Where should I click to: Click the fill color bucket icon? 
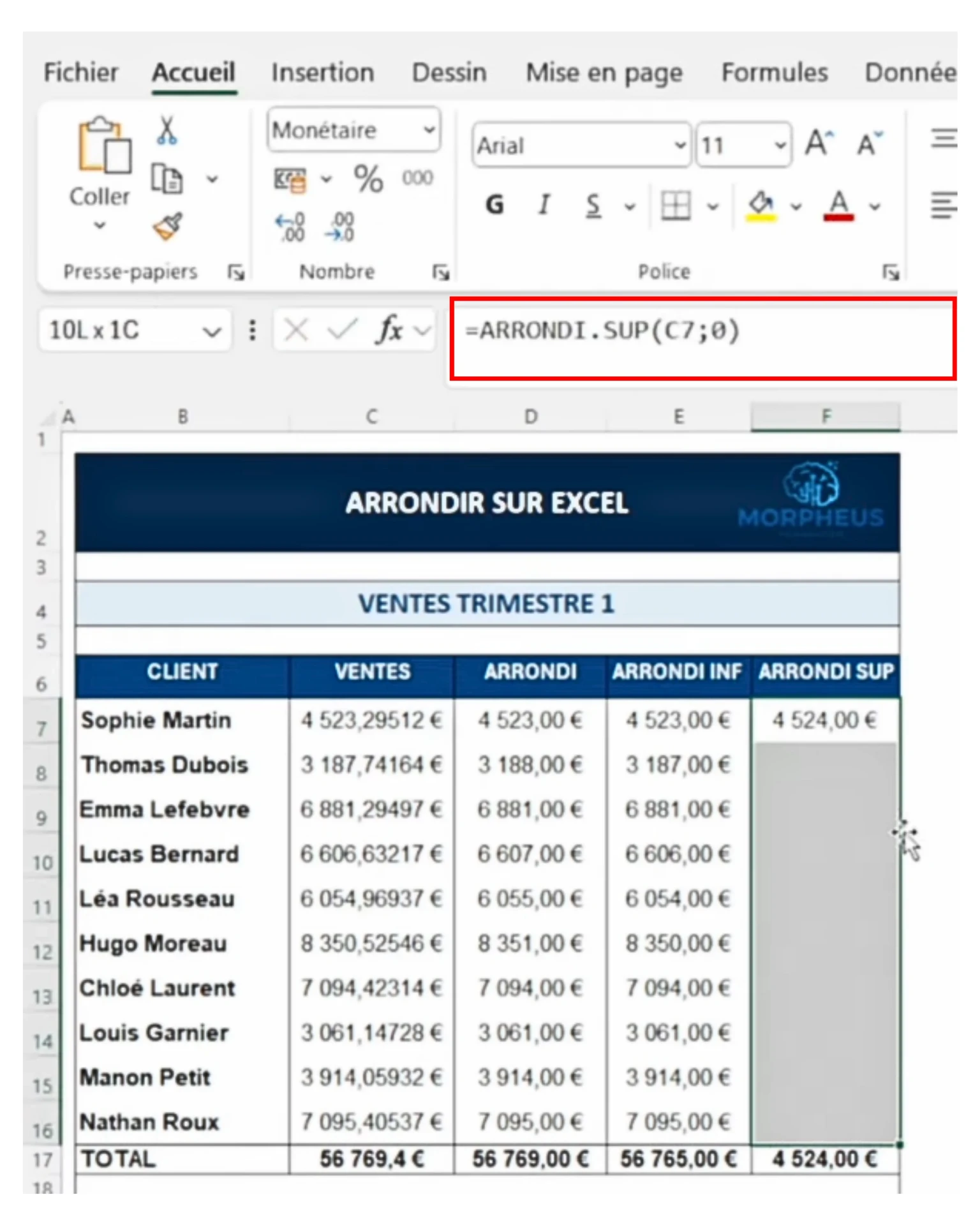pos(761,205)
